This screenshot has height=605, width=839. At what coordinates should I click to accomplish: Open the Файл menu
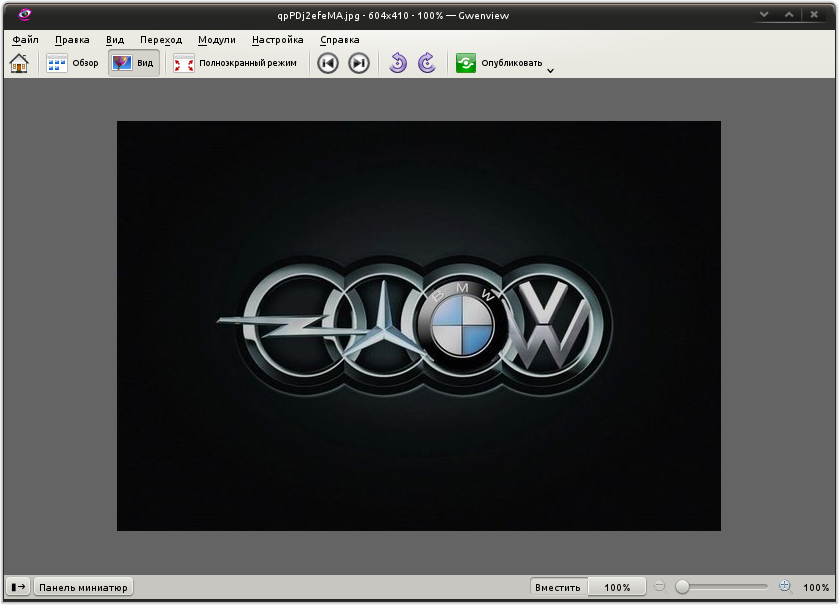[25, 40]
